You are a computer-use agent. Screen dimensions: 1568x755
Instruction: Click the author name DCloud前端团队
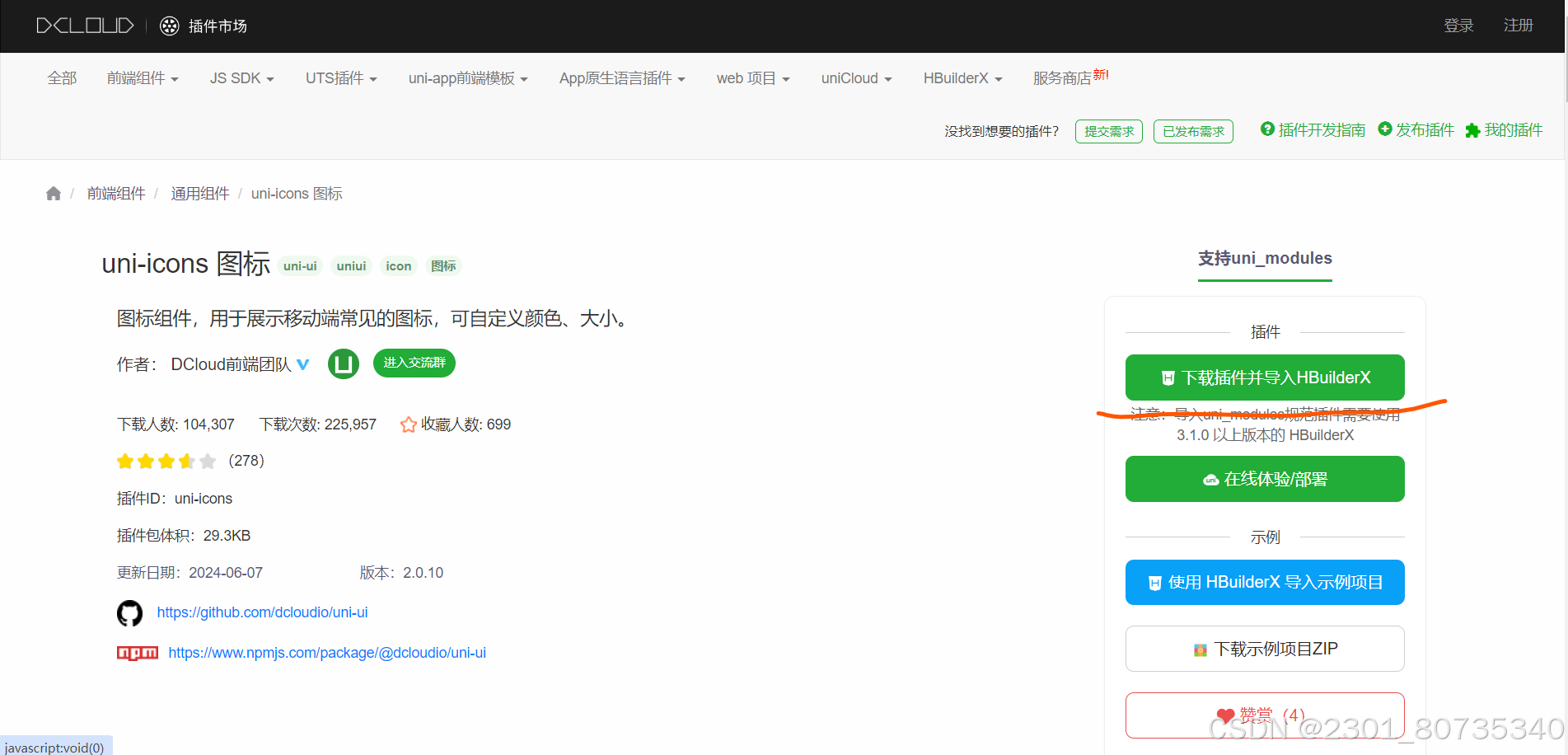pos(232,364)
